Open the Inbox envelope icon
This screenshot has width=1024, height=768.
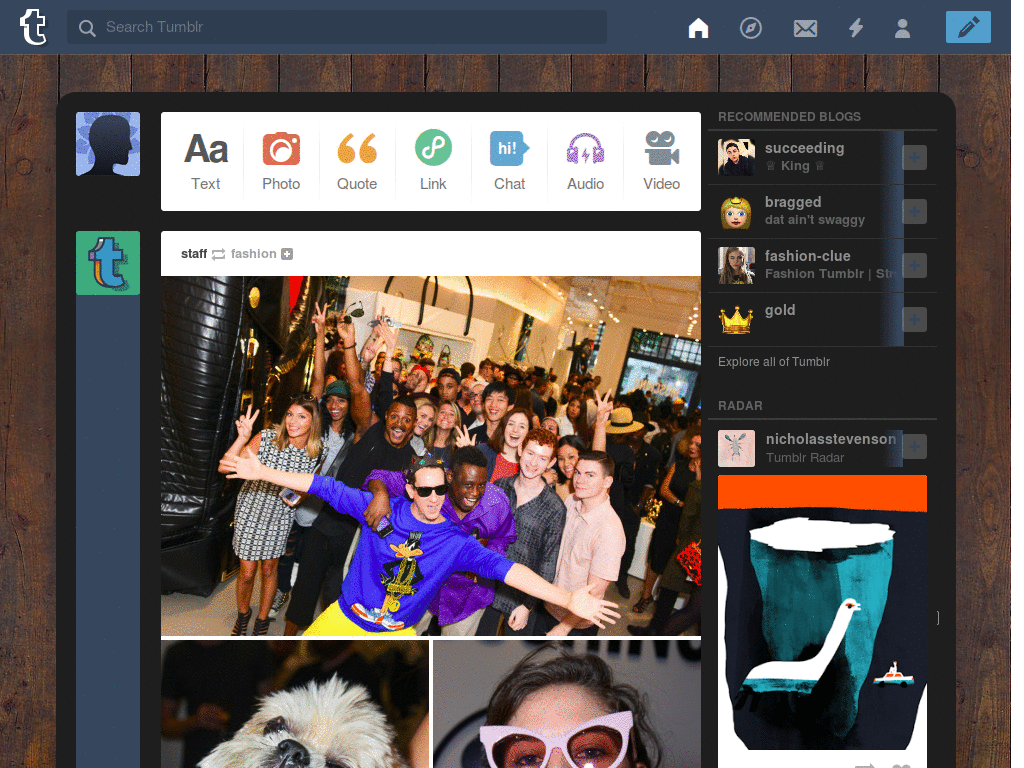pyautogui.click(x=805, y=28)
